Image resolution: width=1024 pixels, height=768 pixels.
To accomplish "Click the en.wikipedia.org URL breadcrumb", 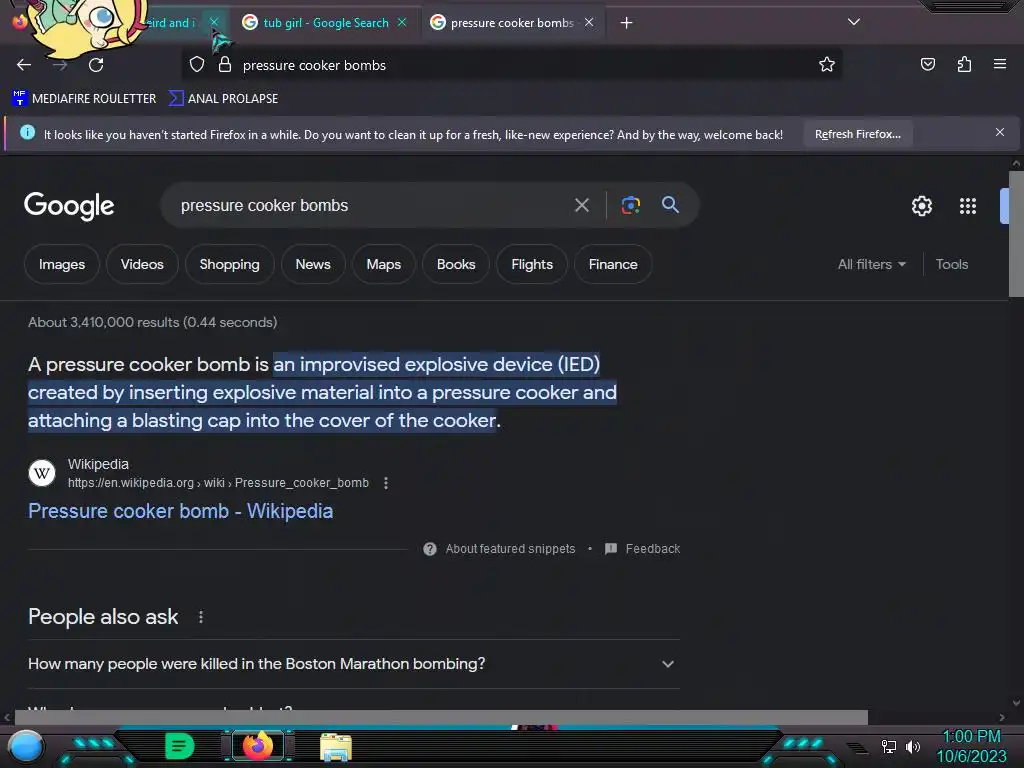I will [218, 483].
